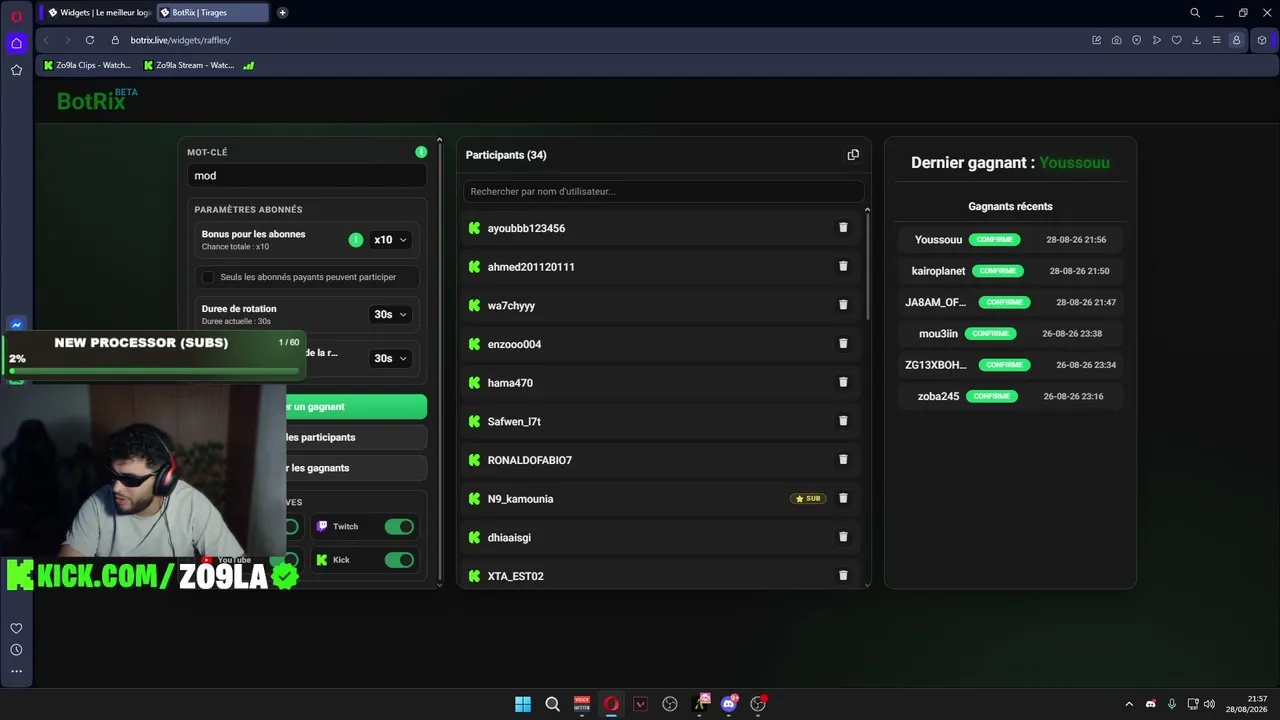Viewport: 1280px width, 720px height.
Task: Show info for subscriber bonus
Action: coord(355,240)
